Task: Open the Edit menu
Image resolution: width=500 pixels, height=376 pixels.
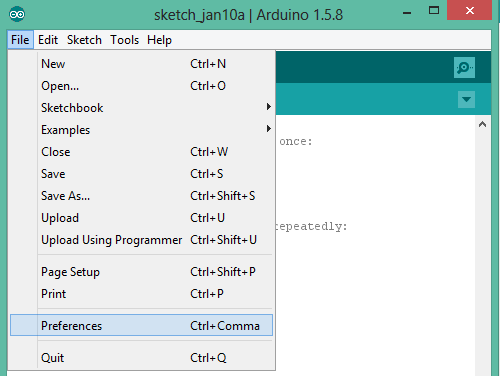Action: (x=48, y=40)
